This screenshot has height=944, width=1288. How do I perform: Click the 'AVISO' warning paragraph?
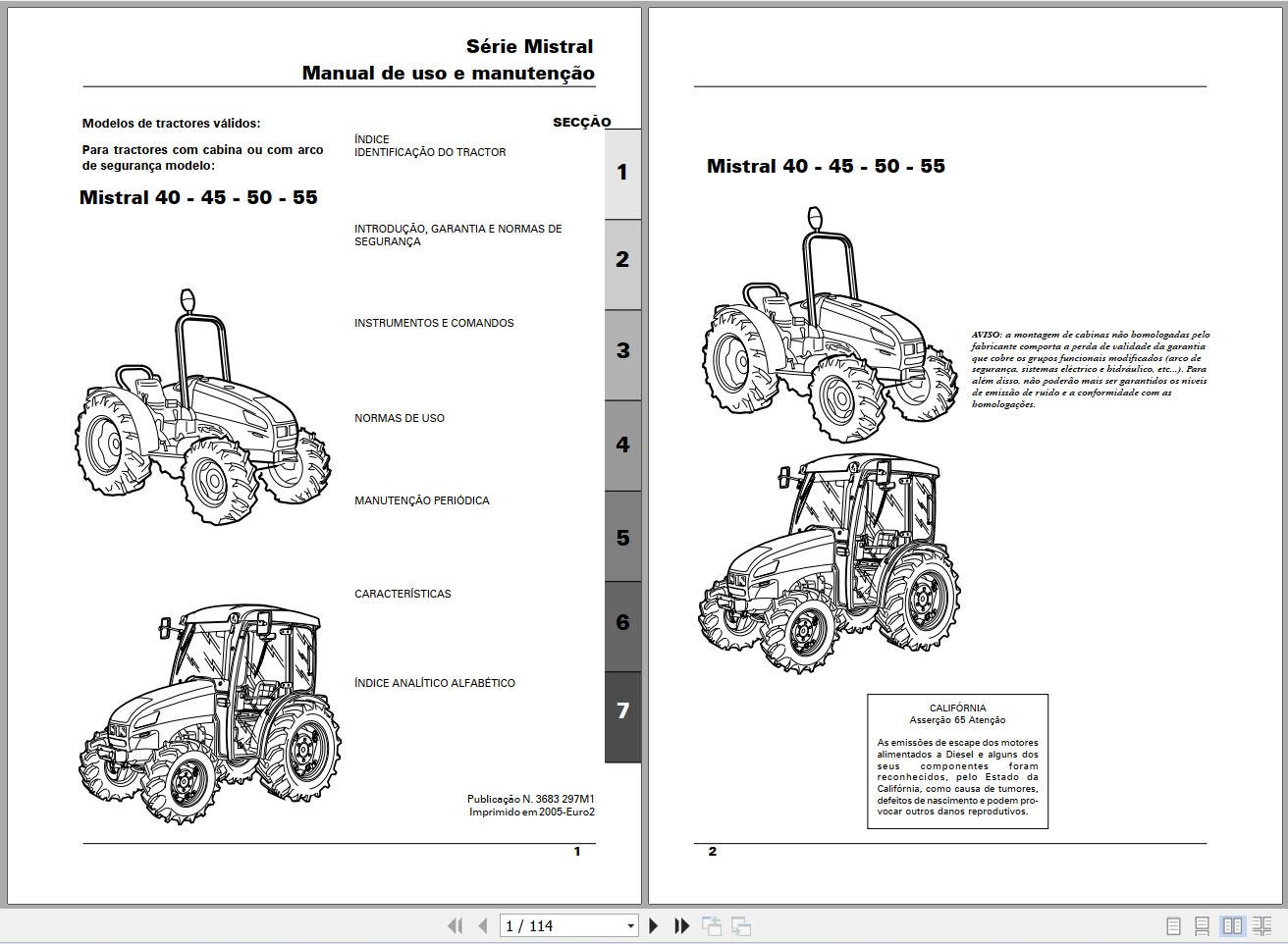pyautogui.click(x=1090, y=369)
